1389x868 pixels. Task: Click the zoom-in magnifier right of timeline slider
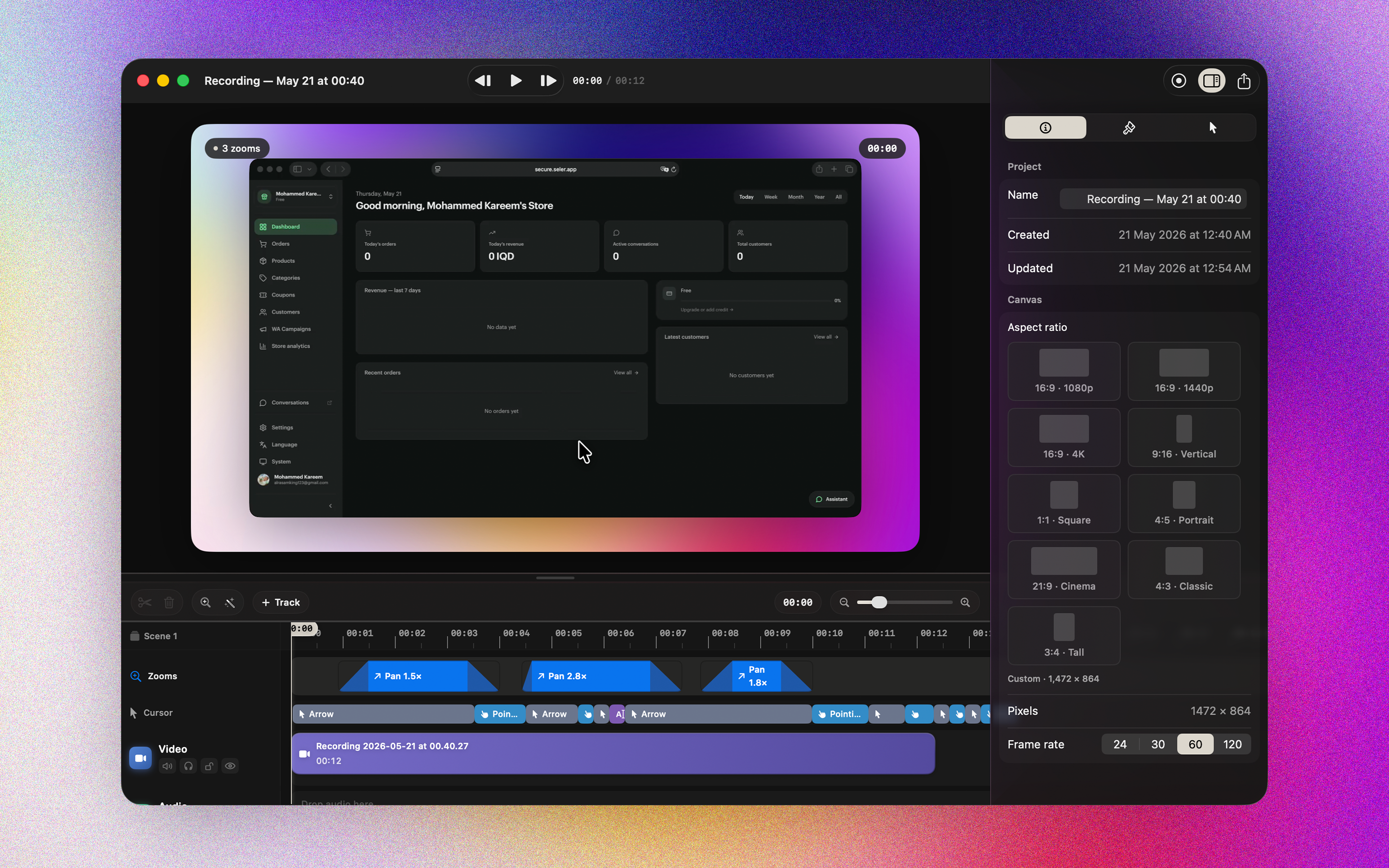(966, 602)
